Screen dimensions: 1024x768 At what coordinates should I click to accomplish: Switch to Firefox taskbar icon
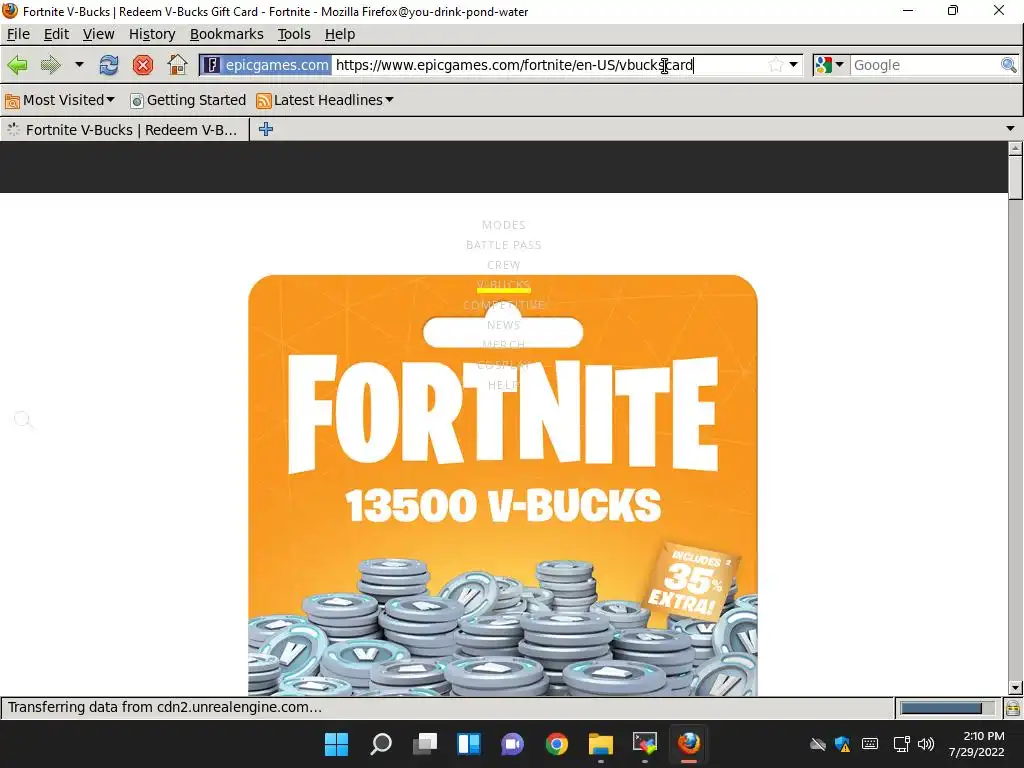(689, 744)
